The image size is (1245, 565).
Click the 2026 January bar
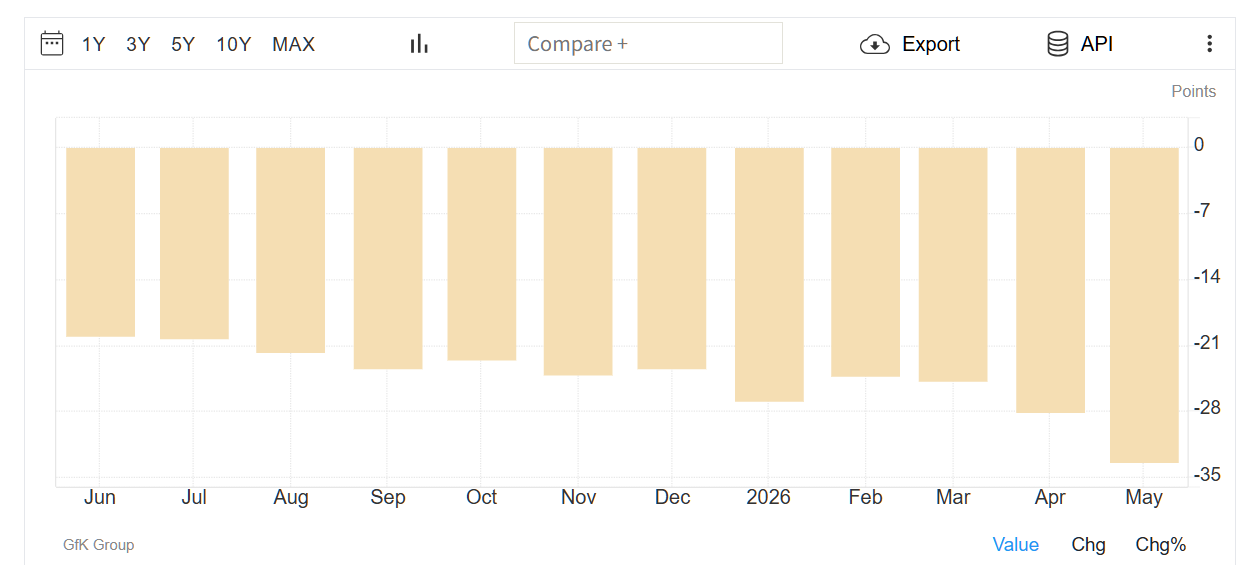[769, 274]
